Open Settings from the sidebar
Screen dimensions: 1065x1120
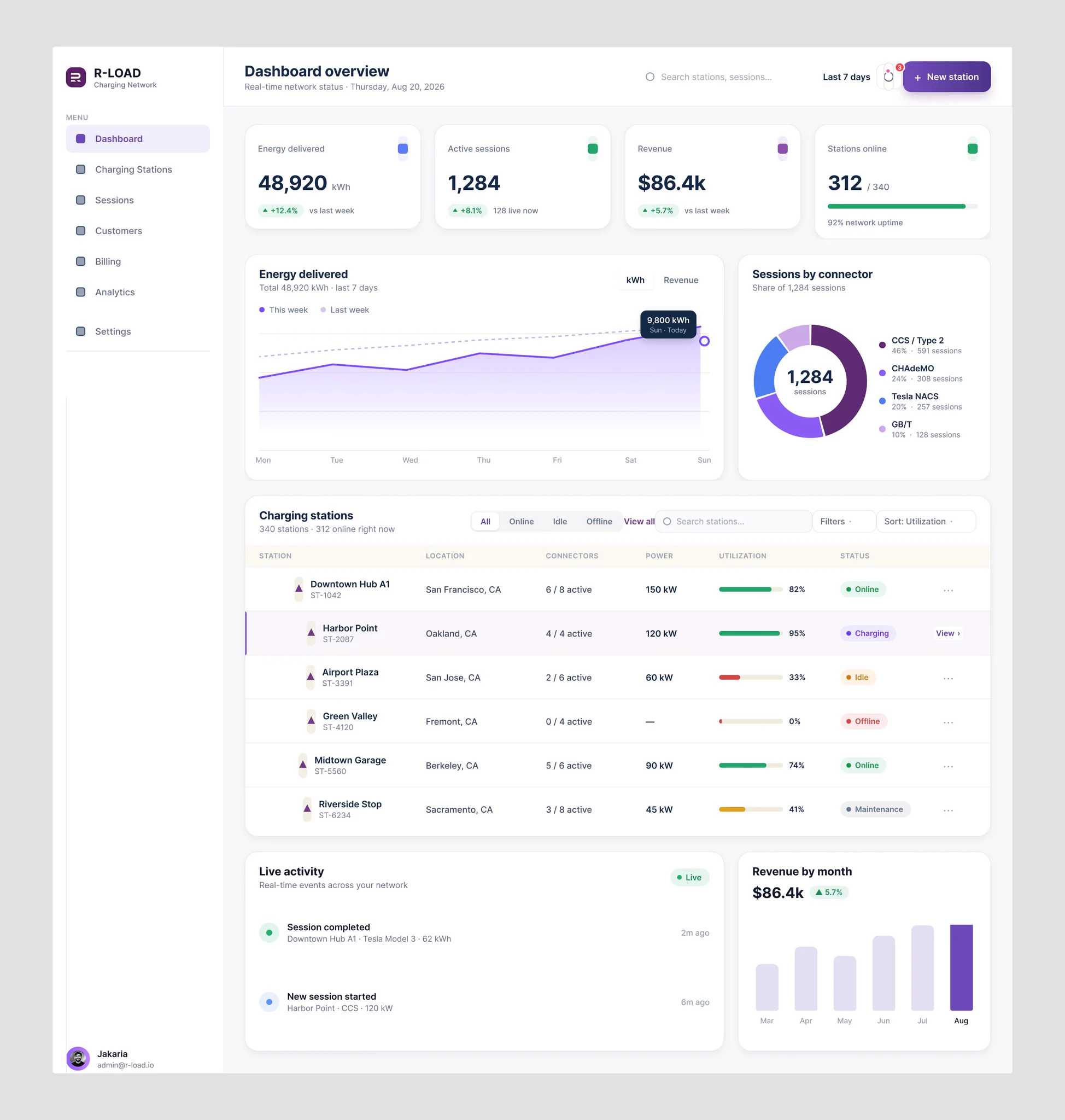click(x=138, y=331)
